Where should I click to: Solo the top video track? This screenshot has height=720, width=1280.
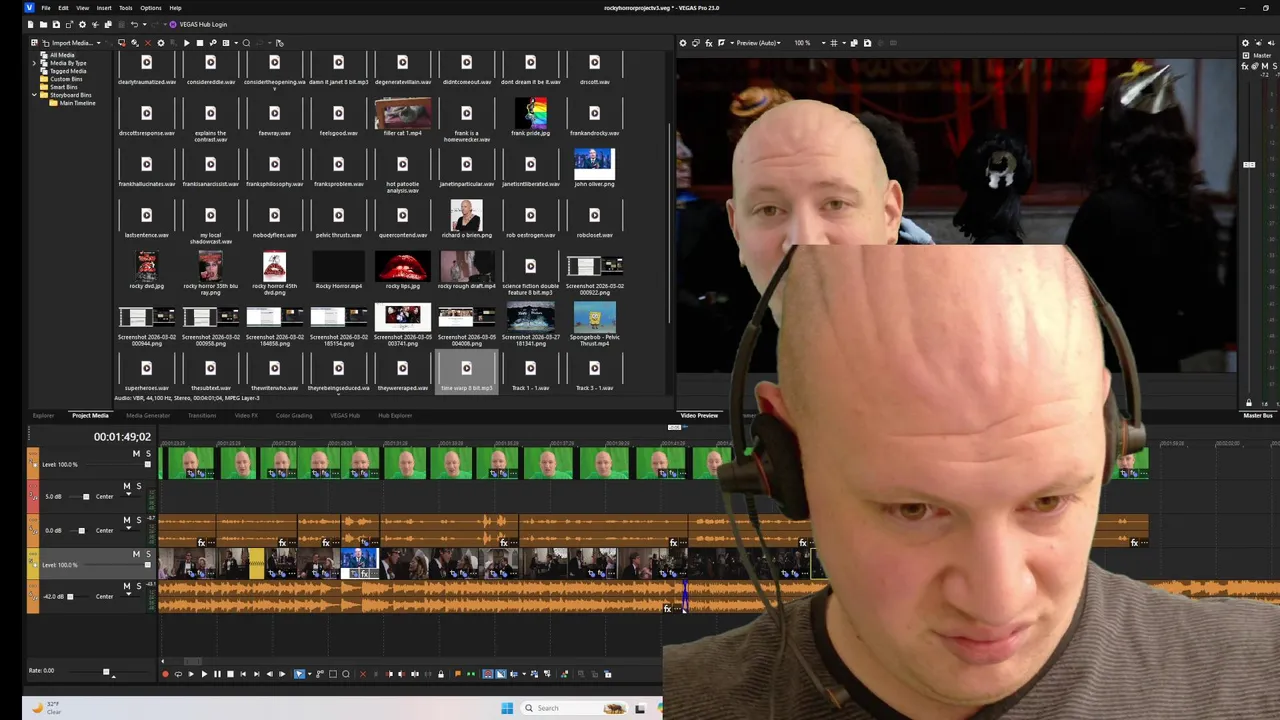tap(148, 454)
